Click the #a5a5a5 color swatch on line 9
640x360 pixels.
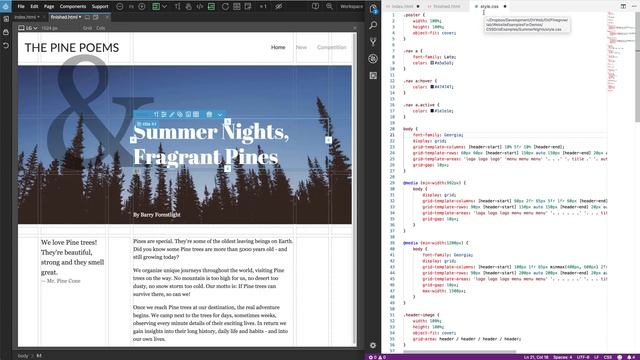432,63
